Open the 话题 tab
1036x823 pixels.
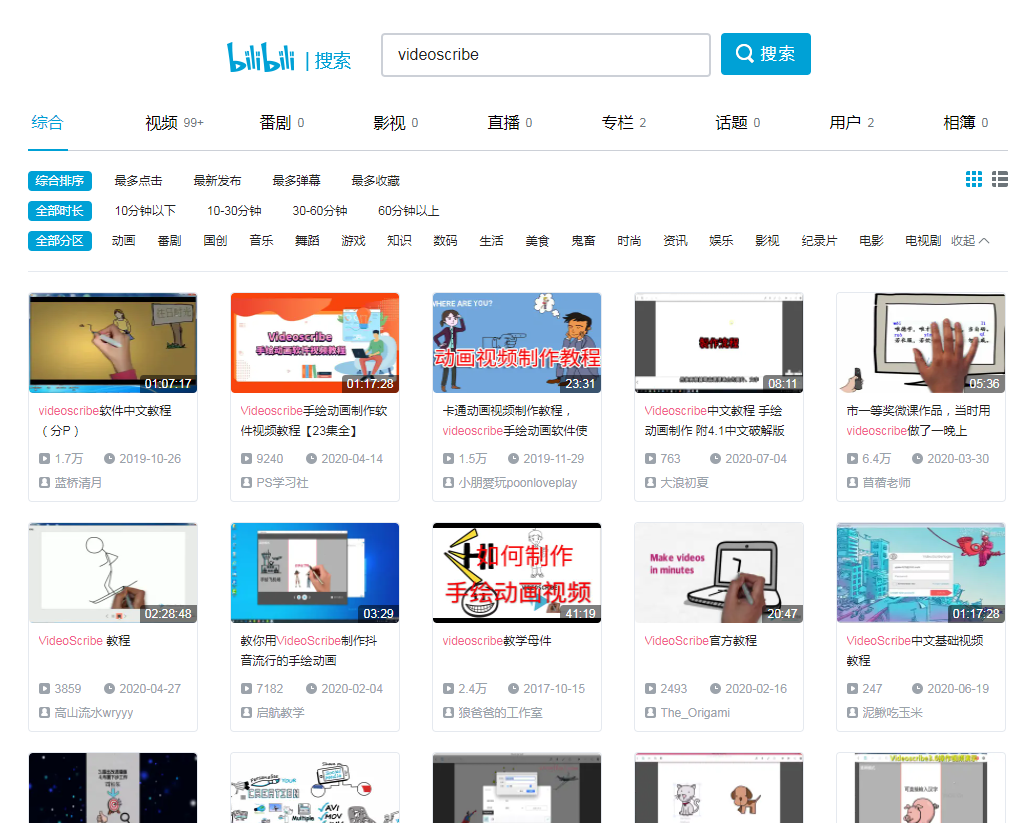(x=737, y=123)
